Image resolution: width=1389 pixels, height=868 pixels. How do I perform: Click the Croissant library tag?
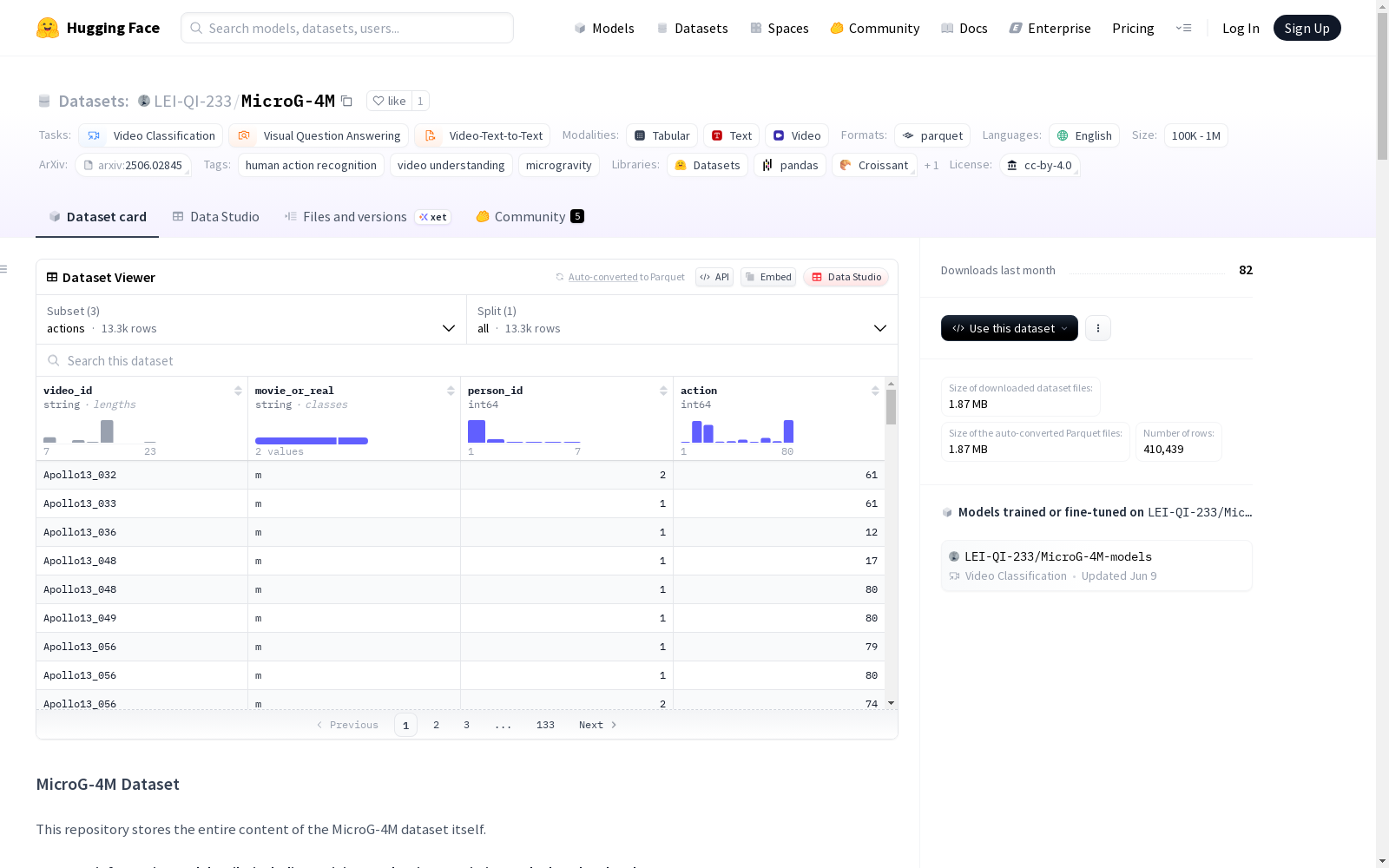click(874, 165)
